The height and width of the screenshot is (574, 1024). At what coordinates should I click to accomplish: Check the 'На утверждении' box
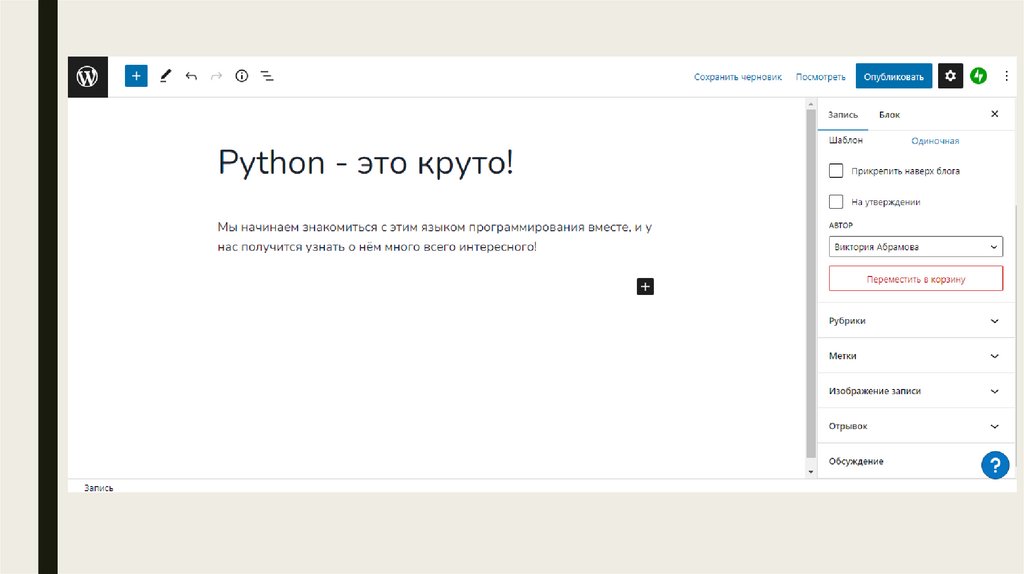point(836,202)
